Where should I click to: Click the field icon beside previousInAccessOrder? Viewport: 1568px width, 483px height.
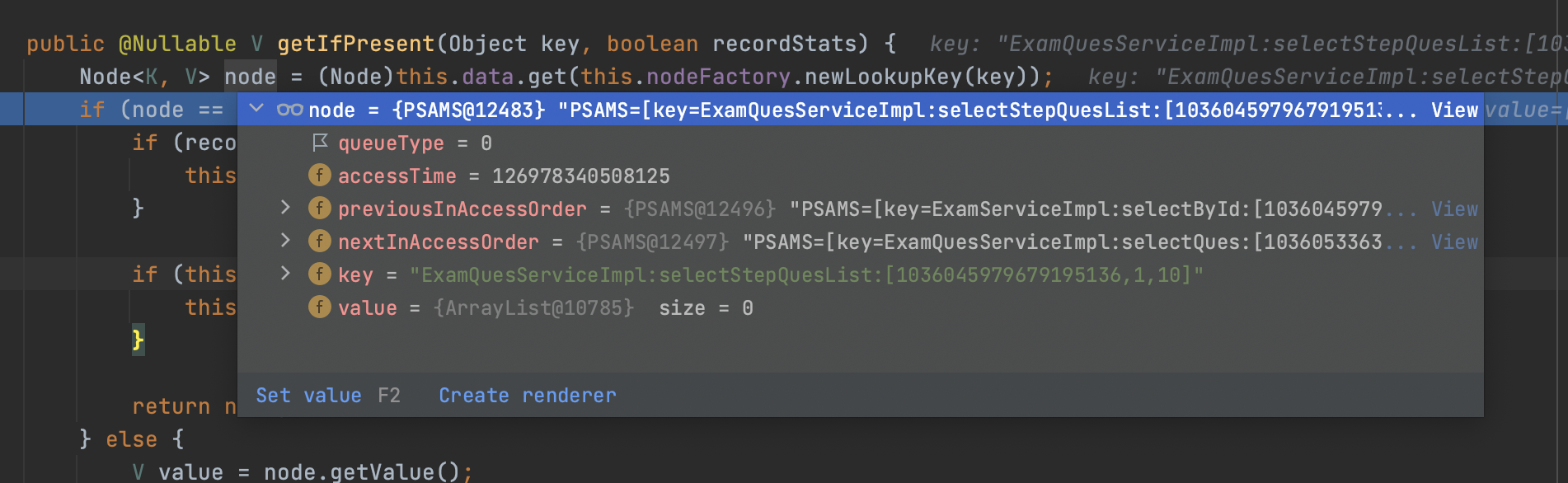click(x=319, y=209)
